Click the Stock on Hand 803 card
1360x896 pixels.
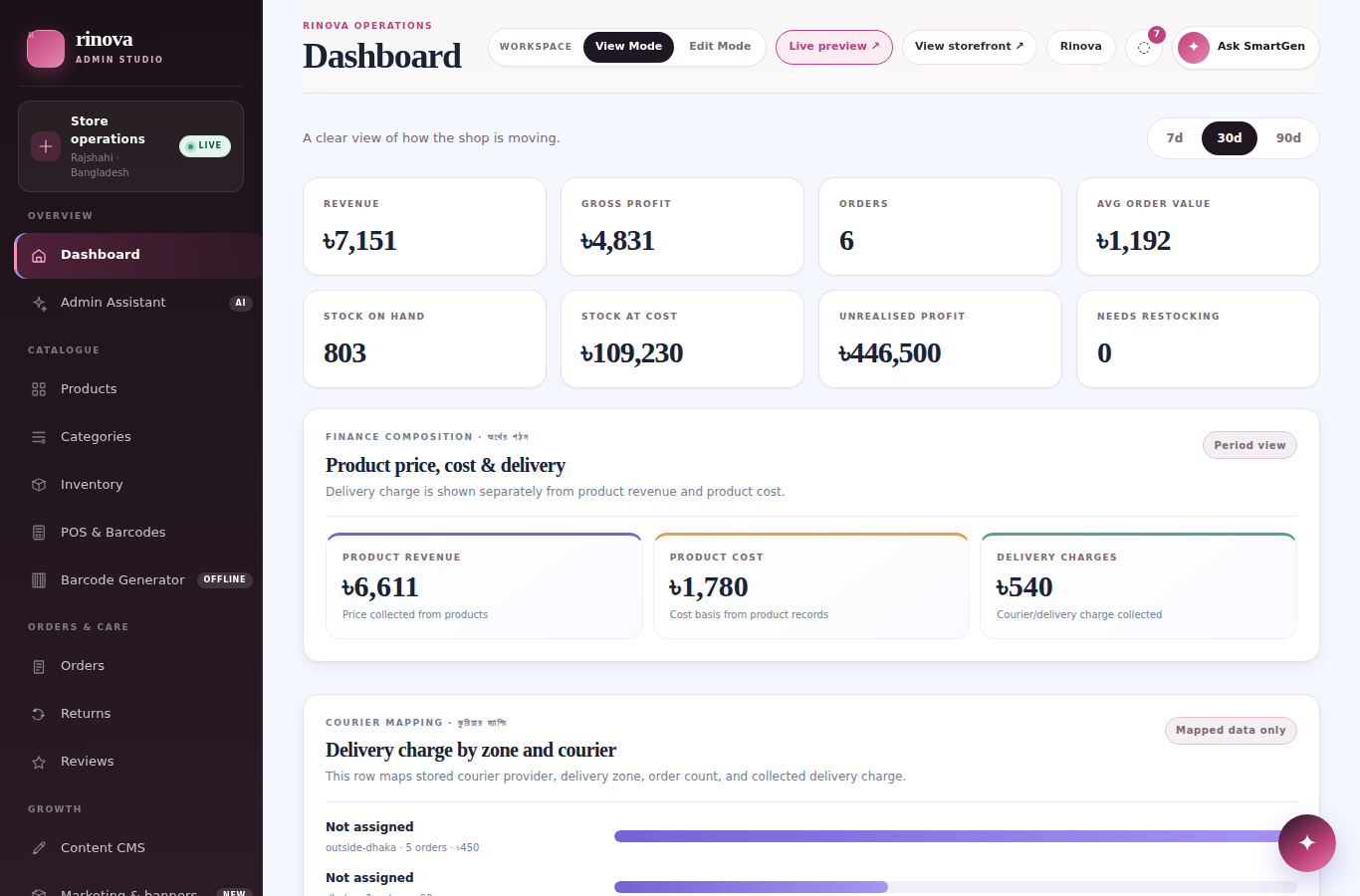pyautogui.click(x=425, y=338)
